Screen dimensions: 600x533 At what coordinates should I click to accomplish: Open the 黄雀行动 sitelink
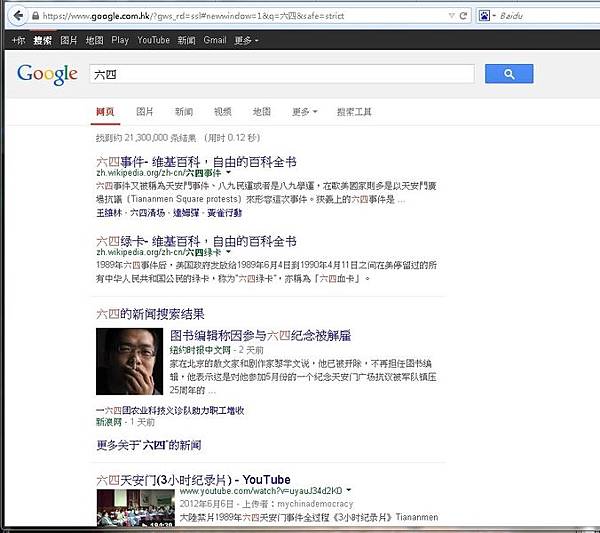(x=224, y=213)
